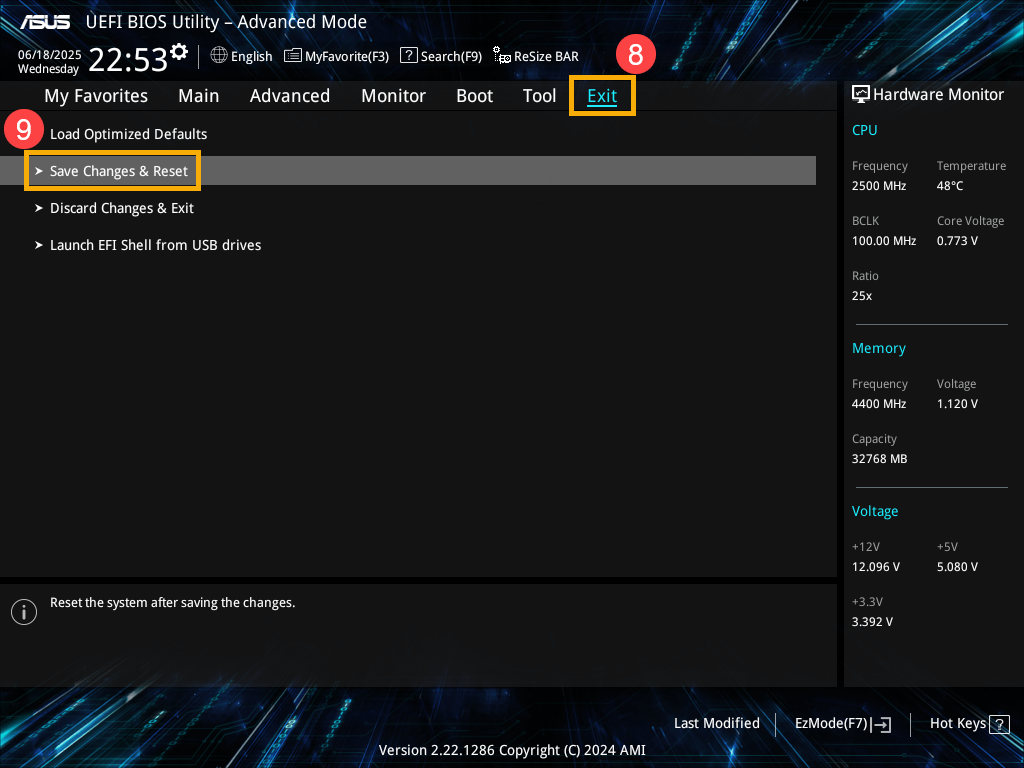Click the EzMode exit arrow icon
Image resolution: width=1024 pixels, height=768 pixels.
click(881, 724)
